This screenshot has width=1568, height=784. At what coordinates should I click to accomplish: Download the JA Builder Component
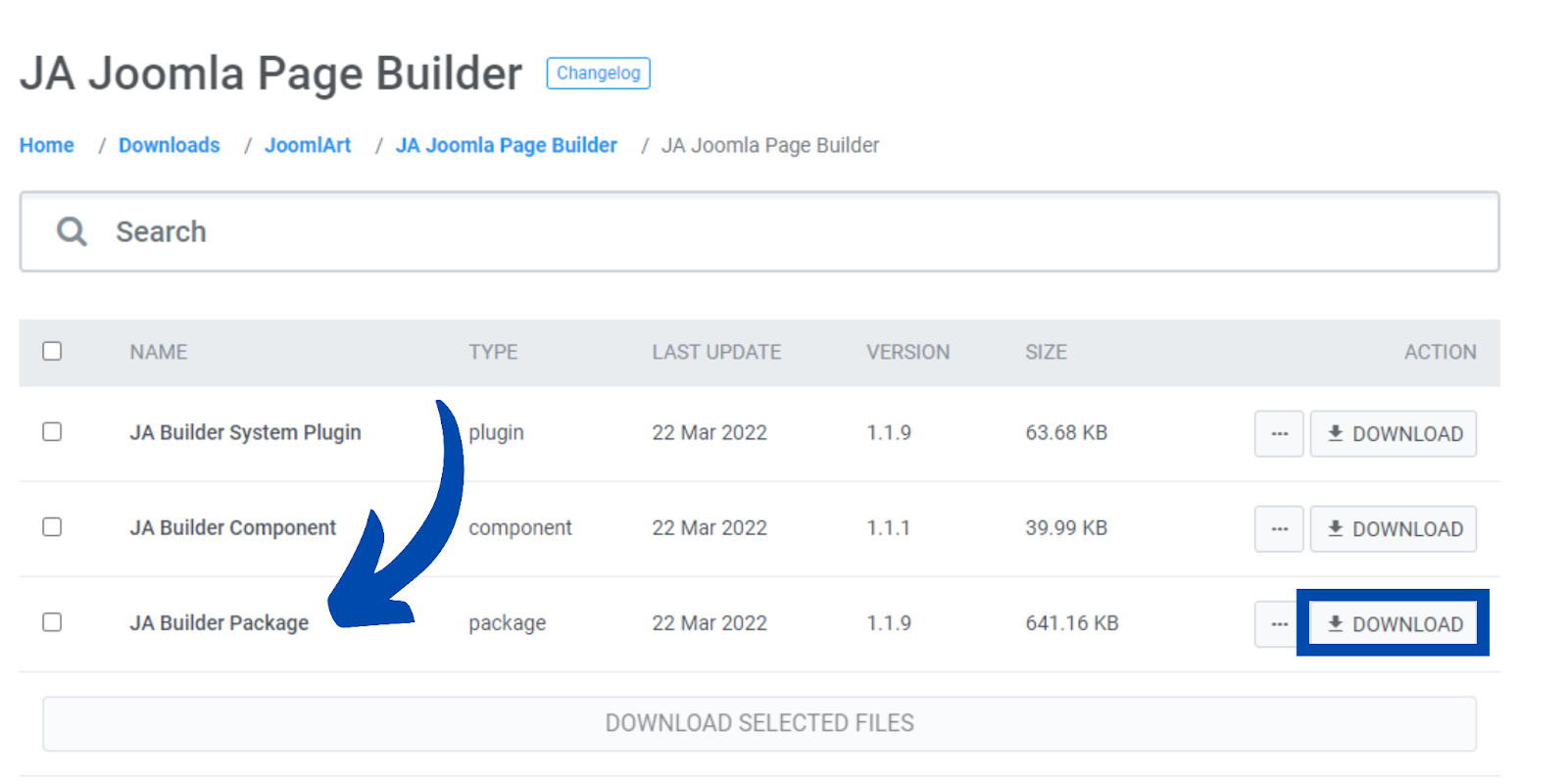[1393, 528]
